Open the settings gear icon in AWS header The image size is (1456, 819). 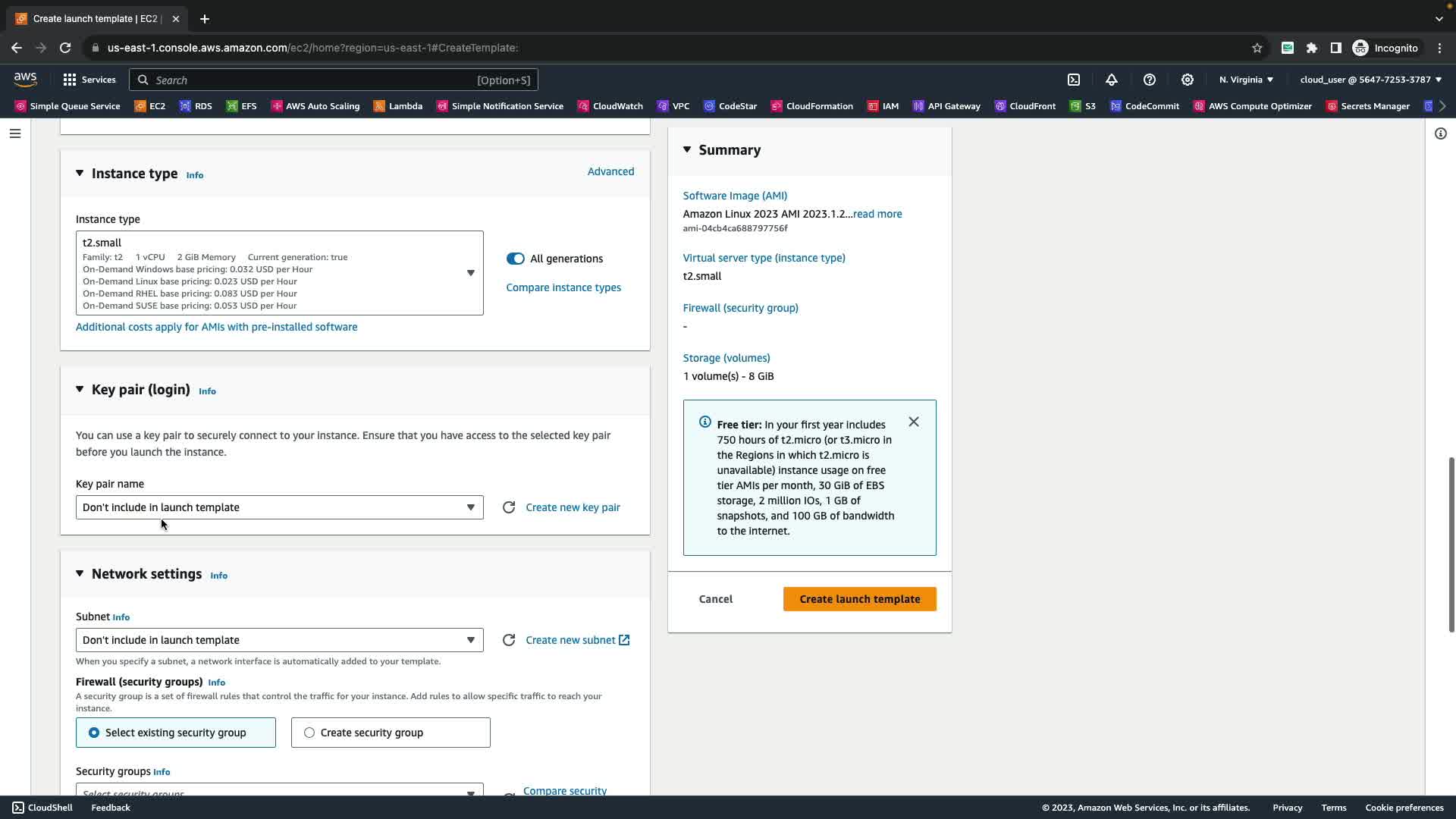click(1188, 80)
